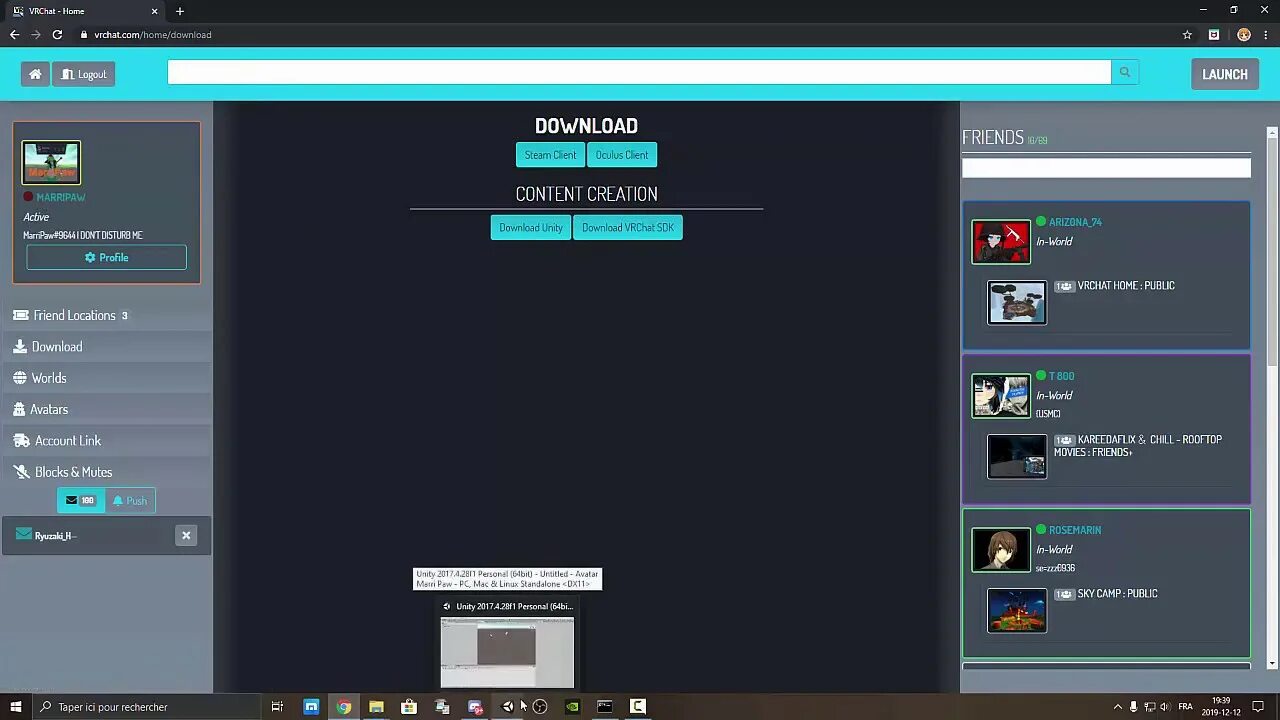Open a new browser tab

point(180,11)
